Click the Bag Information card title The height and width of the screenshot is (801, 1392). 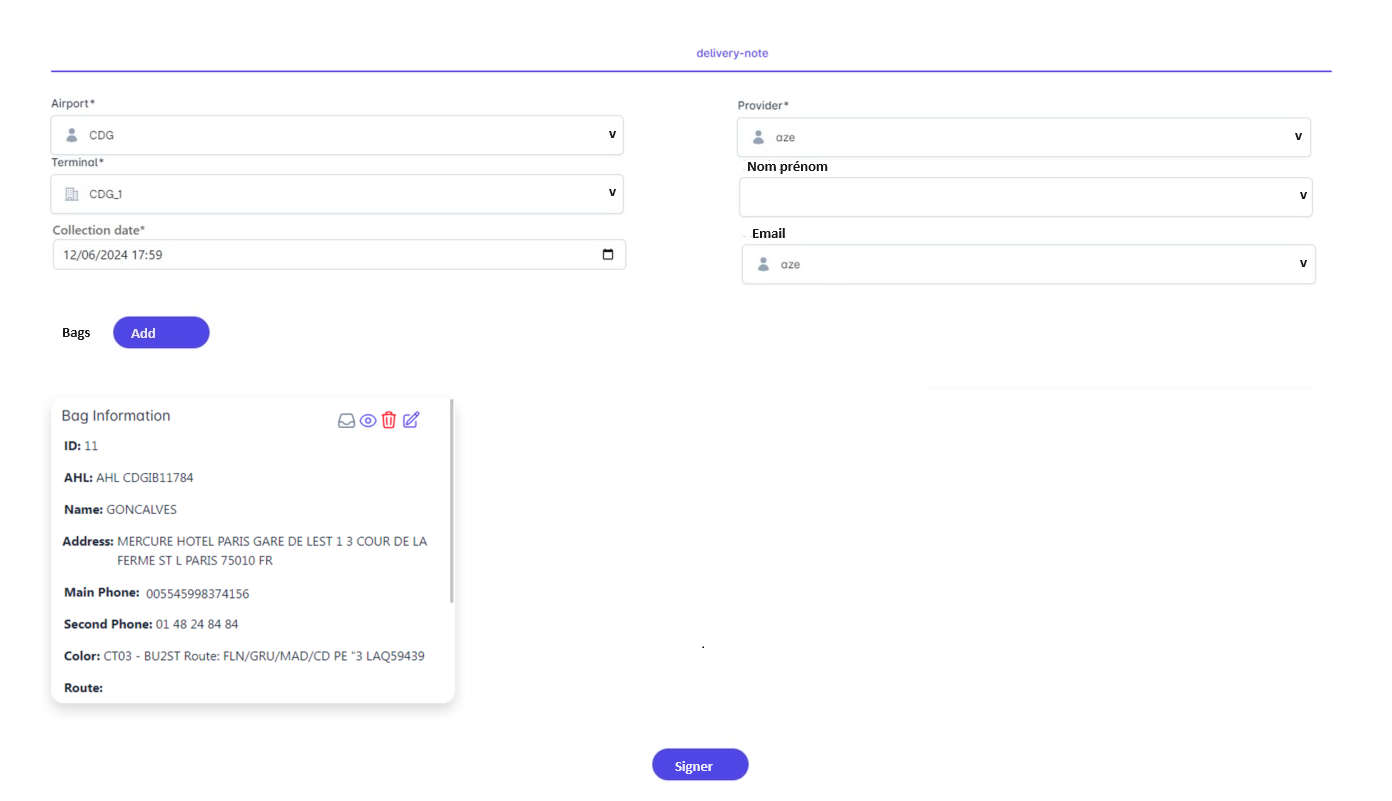[116, 416]
